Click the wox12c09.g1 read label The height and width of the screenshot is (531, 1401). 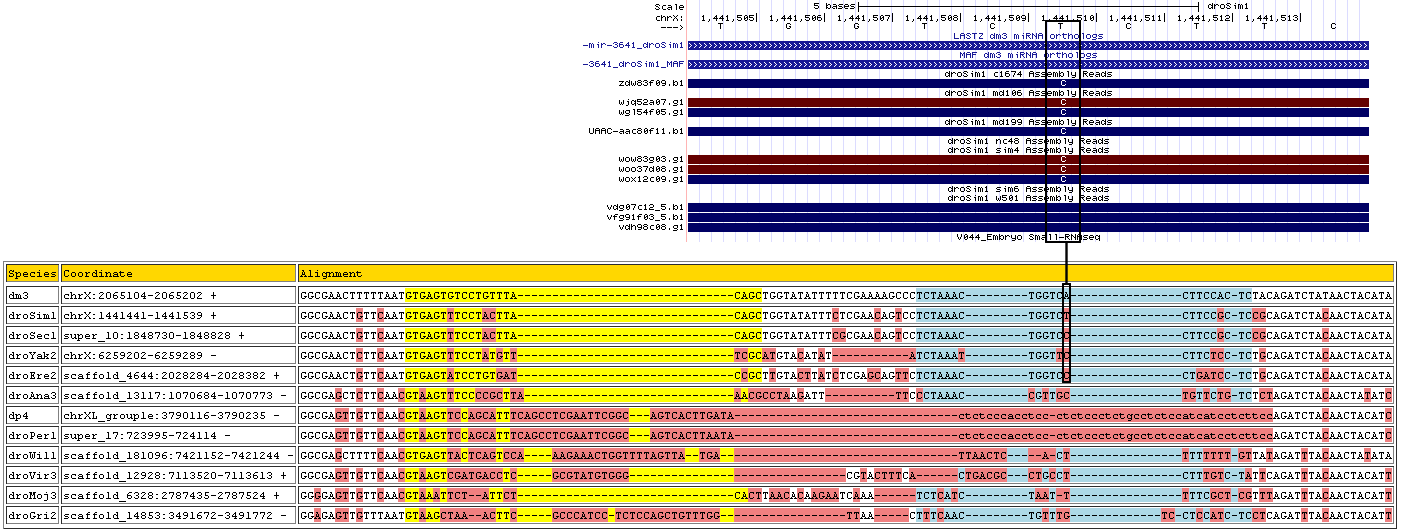(651, 179)
